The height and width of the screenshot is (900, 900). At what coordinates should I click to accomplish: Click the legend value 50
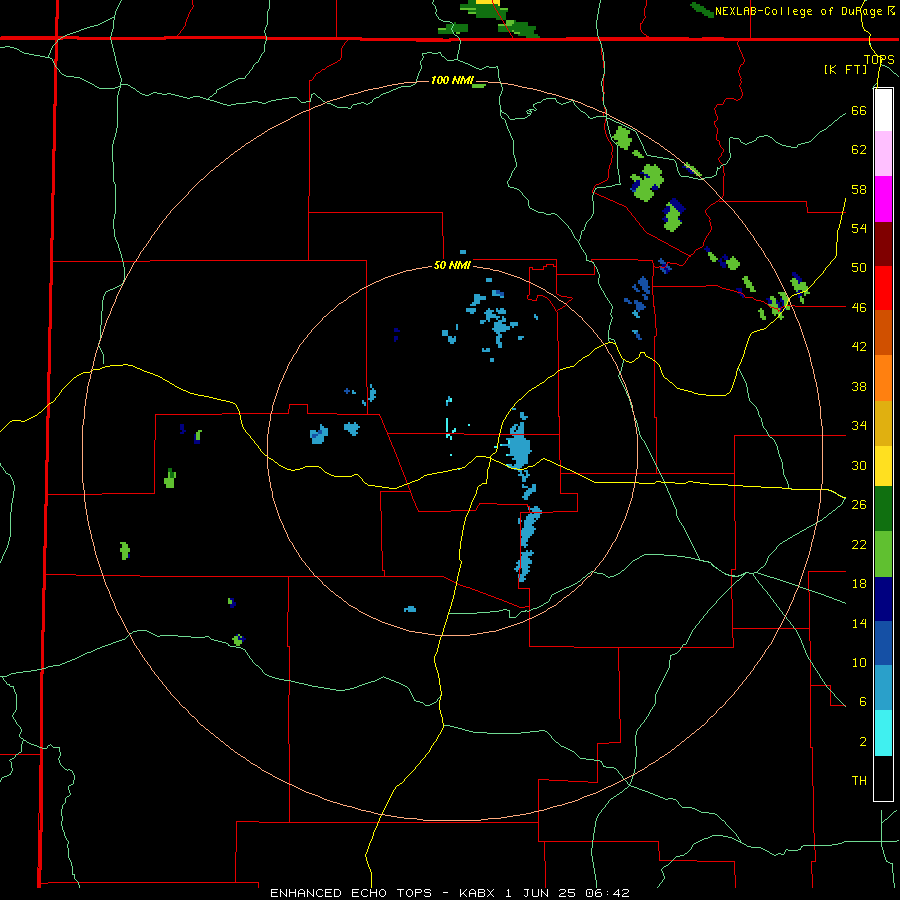coord(859,267)
